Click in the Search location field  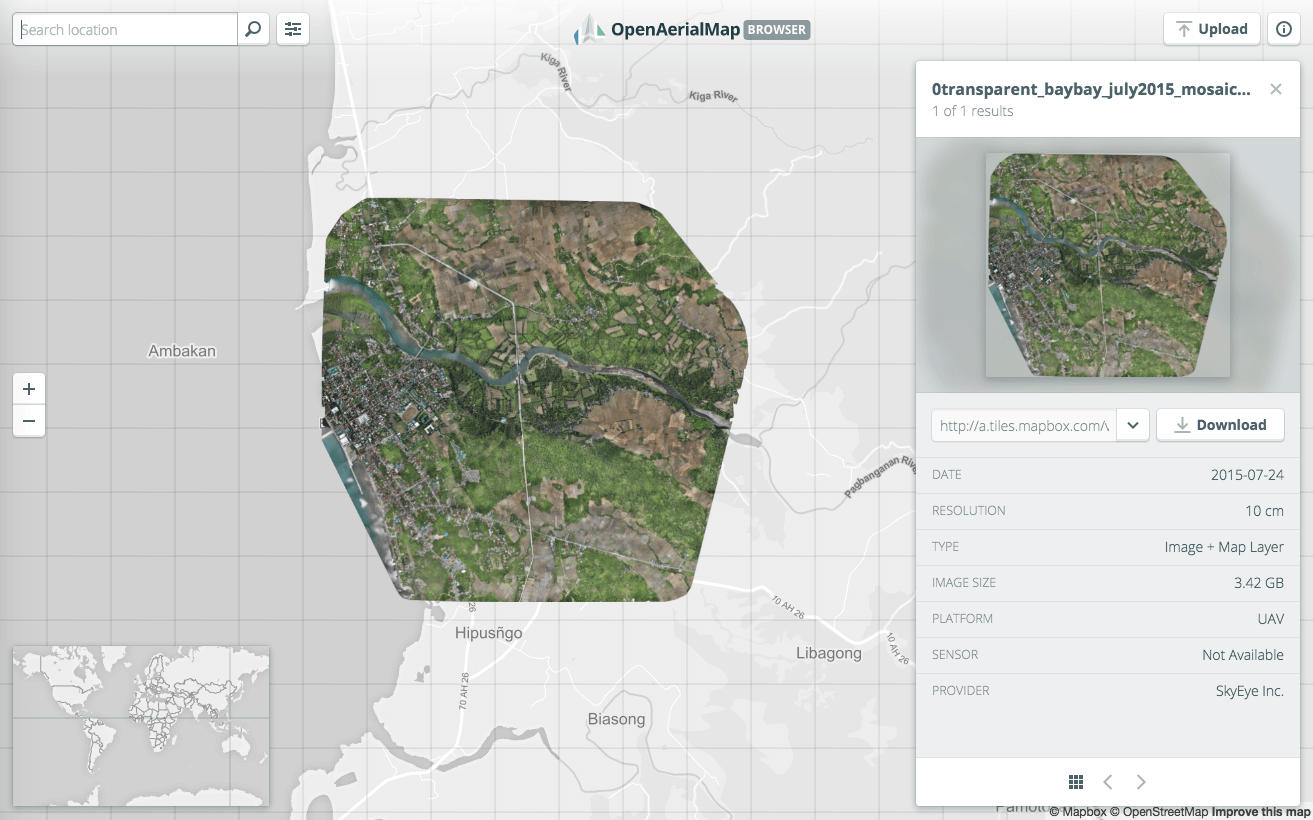(125, 29)
